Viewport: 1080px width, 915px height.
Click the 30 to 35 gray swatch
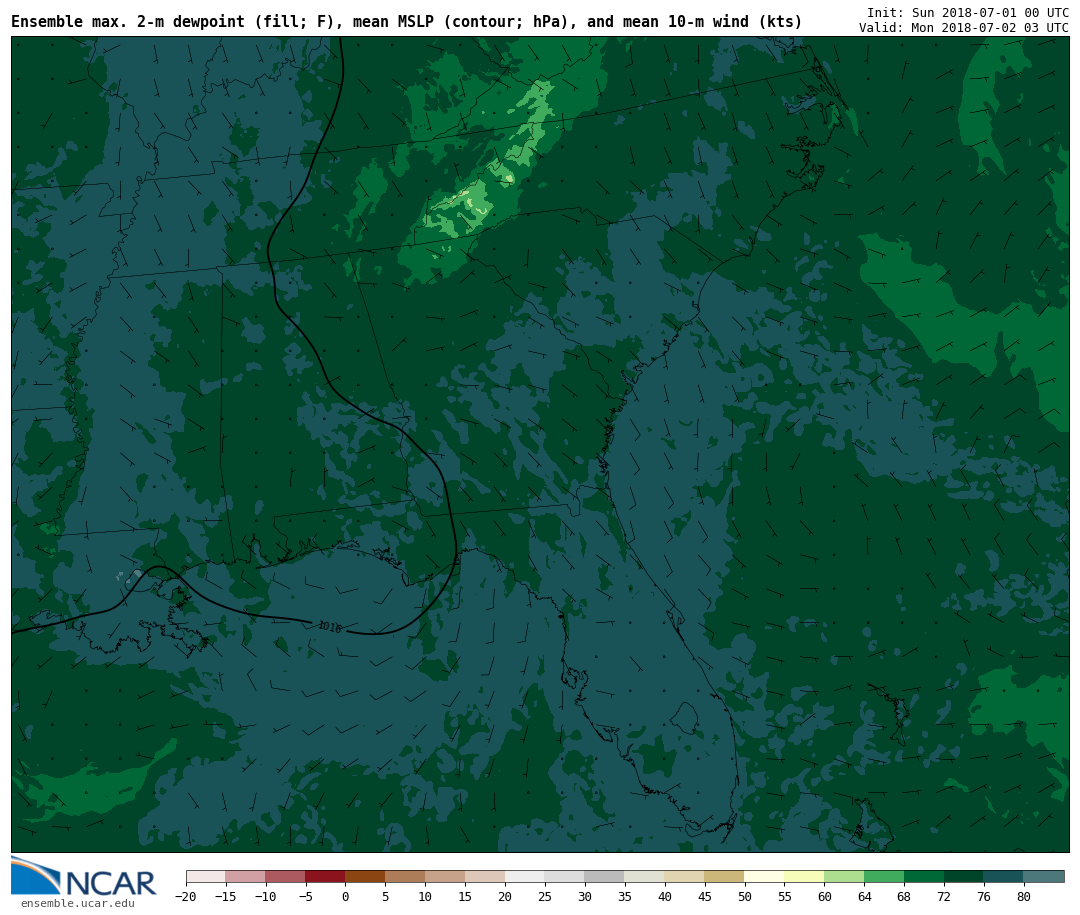(x=605, y=877)
